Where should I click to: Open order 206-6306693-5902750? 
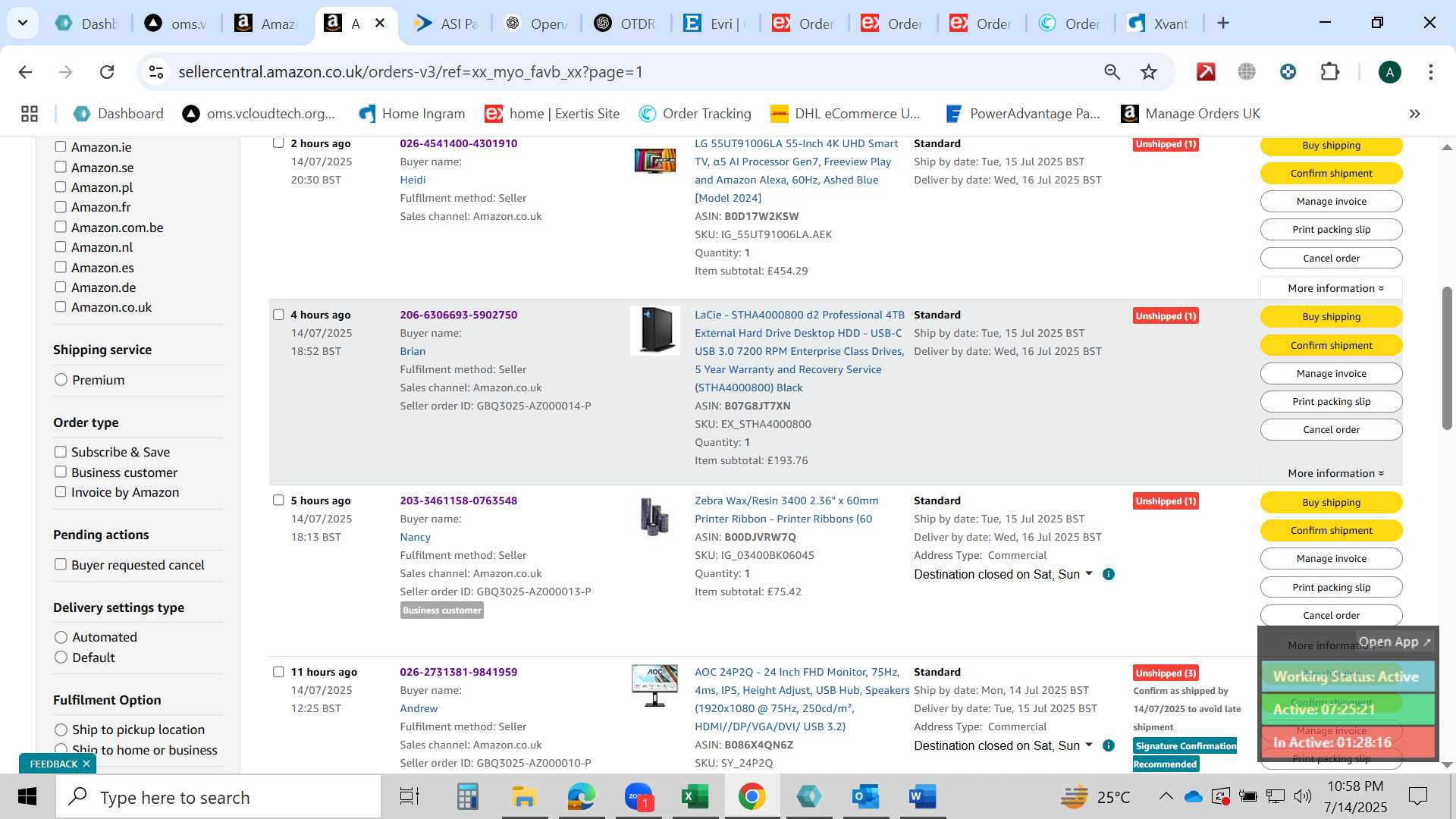[x=458, y=315]
